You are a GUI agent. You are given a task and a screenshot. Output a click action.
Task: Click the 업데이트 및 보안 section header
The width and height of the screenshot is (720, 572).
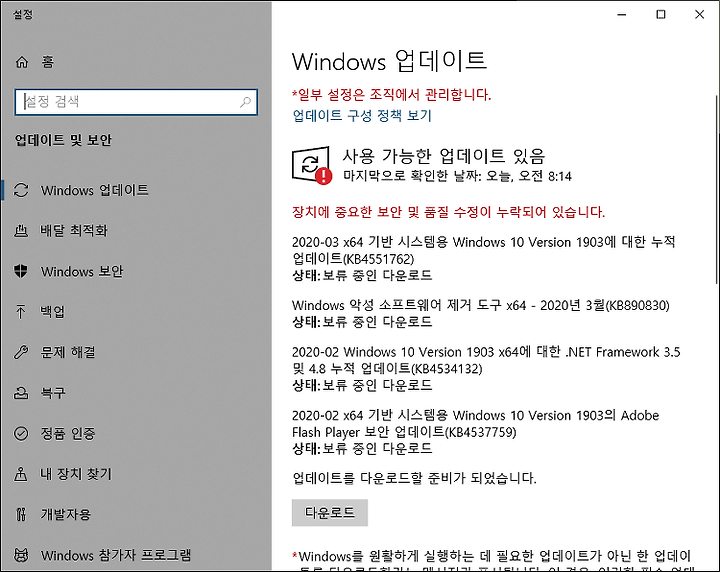(x=63, y=140)
